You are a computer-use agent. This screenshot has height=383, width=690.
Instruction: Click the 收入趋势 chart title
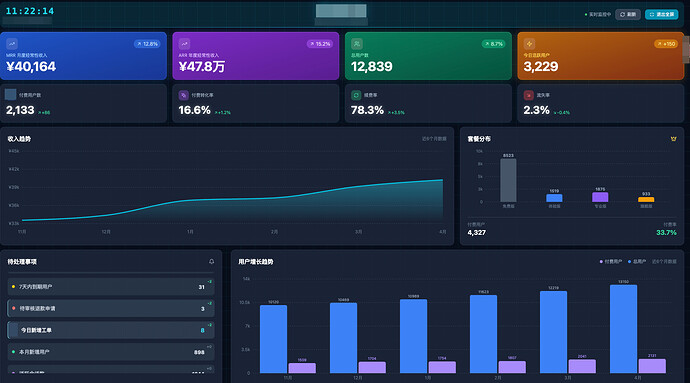19,139
